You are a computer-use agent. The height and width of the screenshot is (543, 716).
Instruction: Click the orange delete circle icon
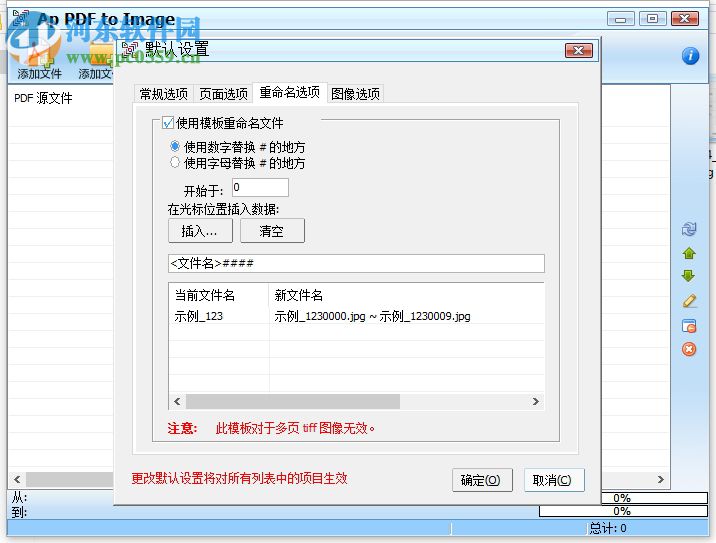click(x=689, y=349)
